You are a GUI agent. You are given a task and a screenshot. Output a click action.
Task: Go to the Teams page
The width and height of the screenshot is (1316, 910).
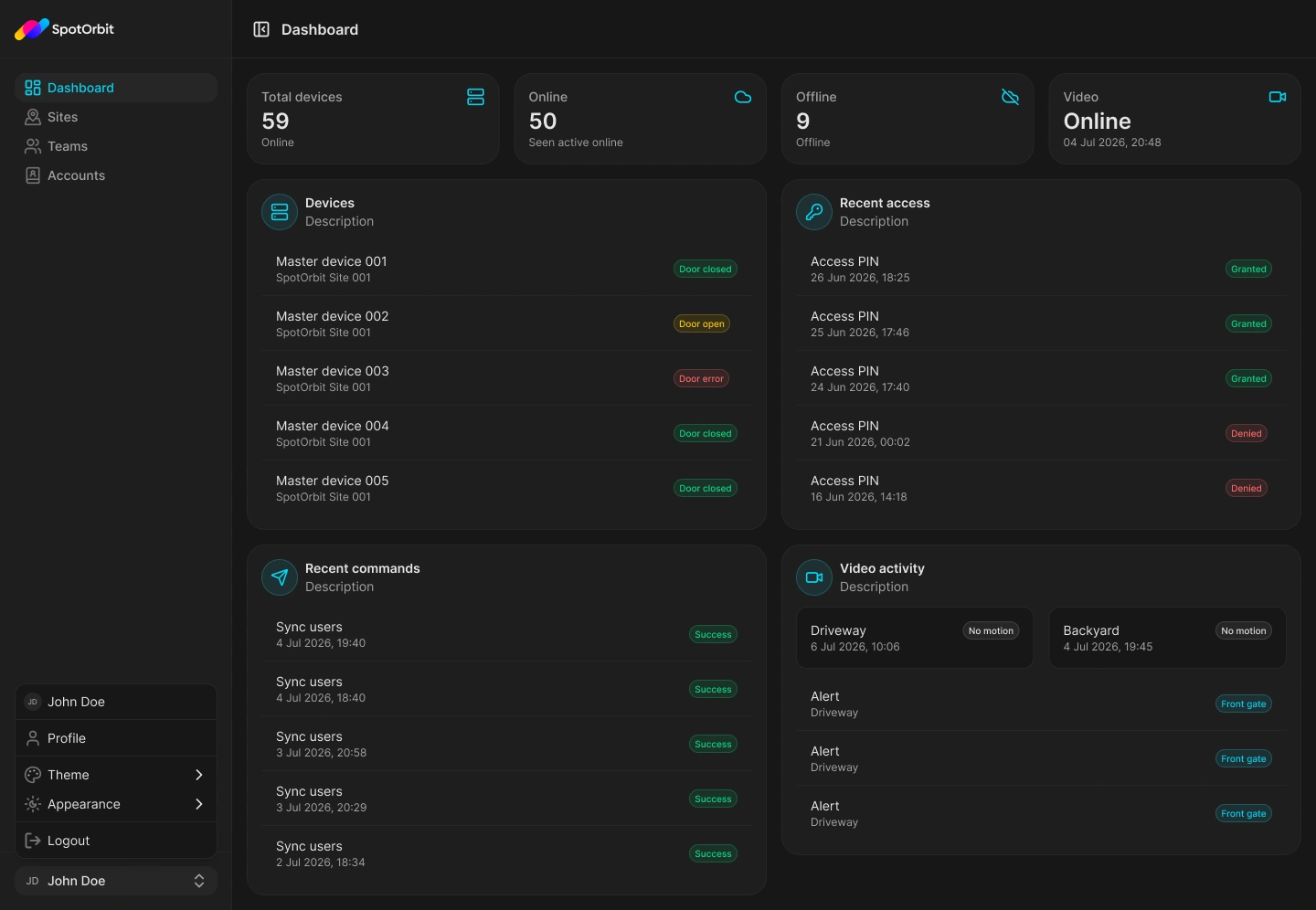pos(116,146)
